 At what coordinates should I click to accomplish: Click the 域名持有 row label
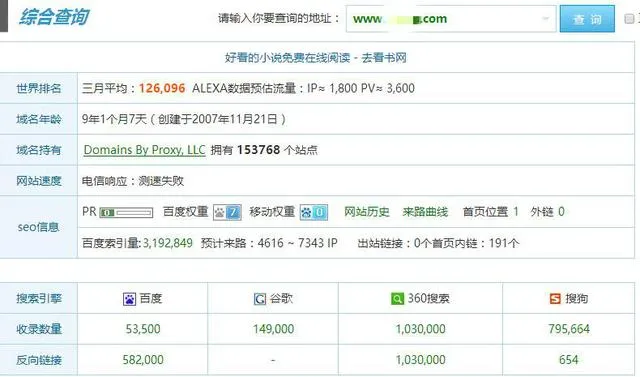[39, 150]
